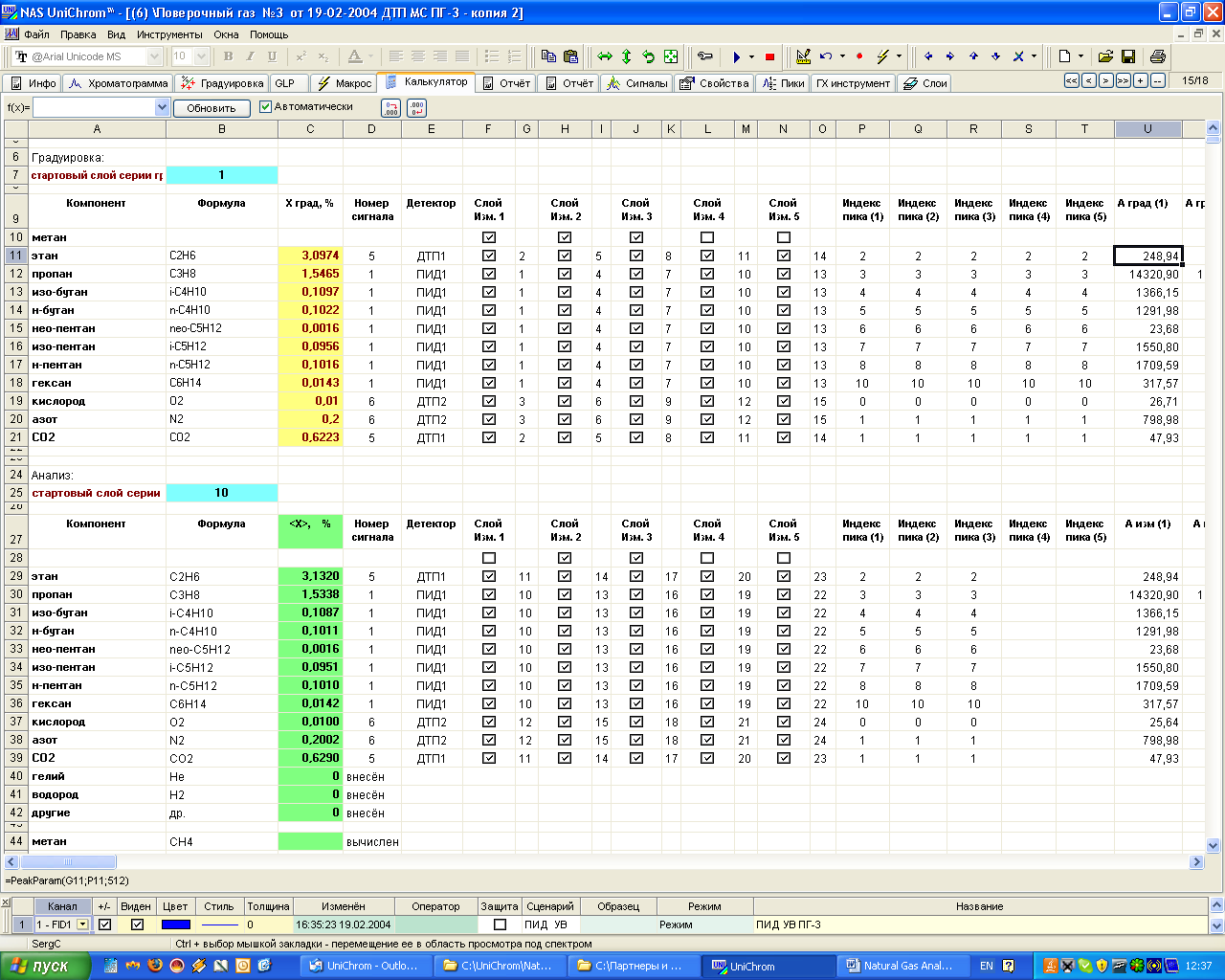Check Слой Изм. 1 box in row 28
The image size is (1225, 980).
(489, 558)
